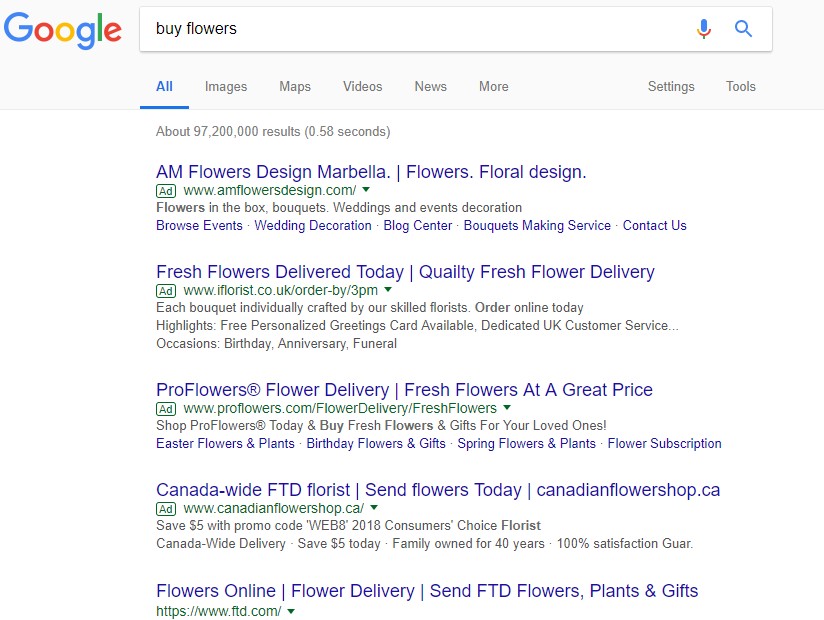This screenshot has height=620, width=824.
Task: Click the 'Save $5 with promo code' description
Action: (x=348, y=525)
